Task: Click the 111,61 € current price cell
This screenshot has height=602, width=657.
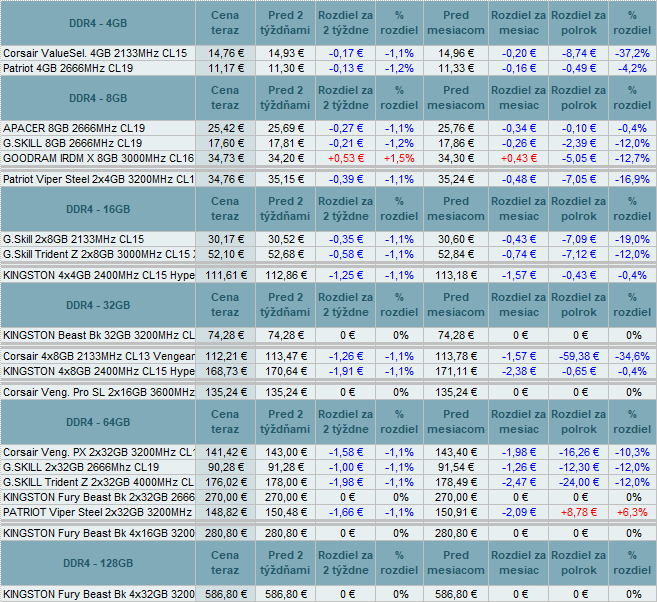Action: coord(225,276)
